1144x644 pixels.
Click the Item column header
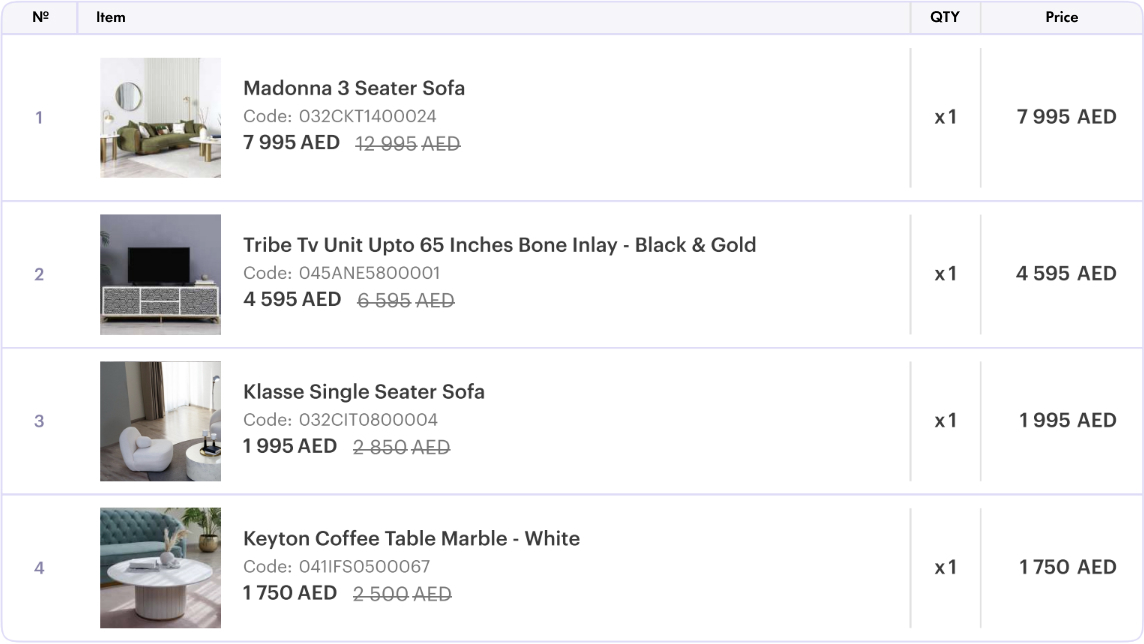[111, 17]
